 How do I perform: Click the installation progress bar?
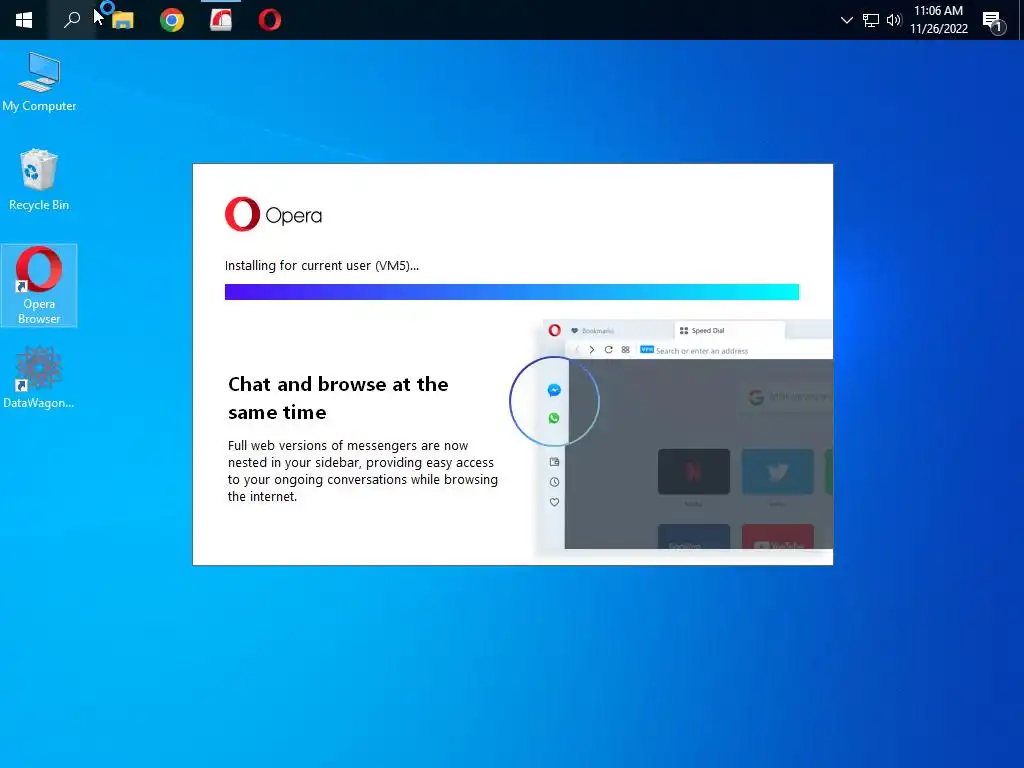coord(511,292)
